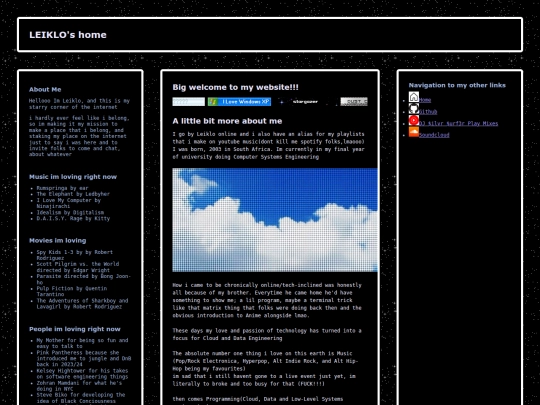Click the Cloud and Data Engineering paragraph
540x405 pixels.
[267, 334]
